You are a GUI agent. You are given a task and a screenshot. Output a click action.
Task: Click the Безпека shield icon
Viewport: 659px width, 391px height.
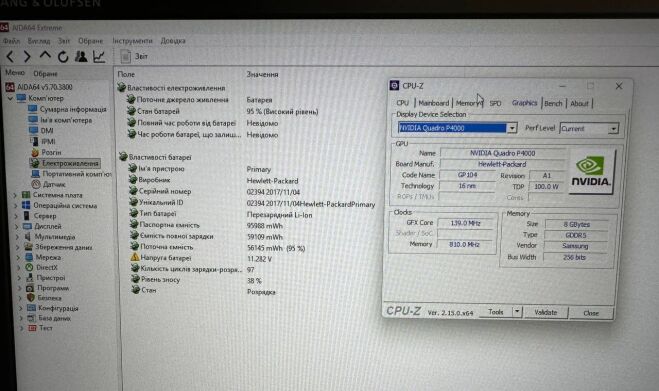[30, 298]
